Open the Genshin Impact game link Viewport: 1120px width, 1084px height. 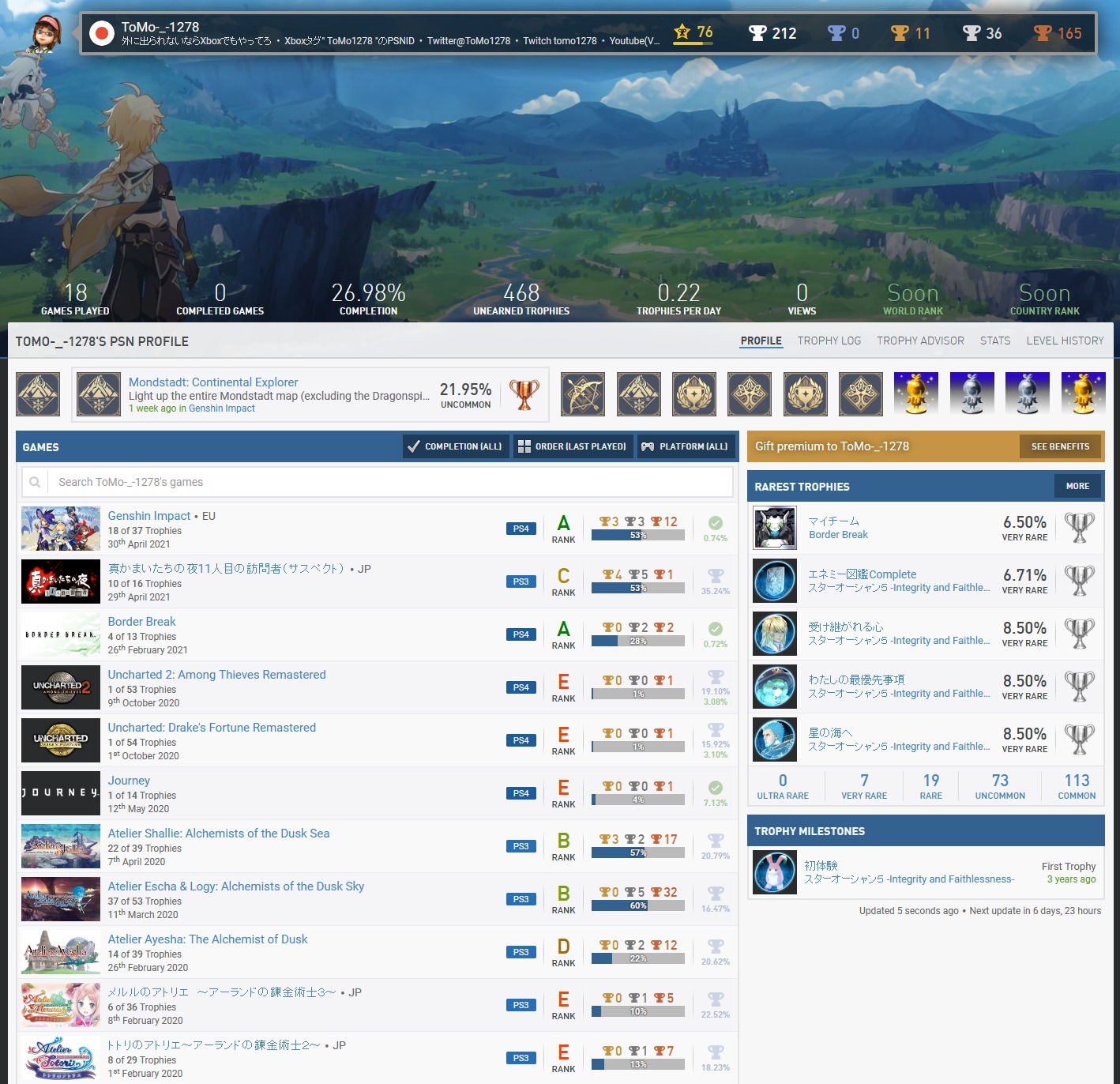149,516
